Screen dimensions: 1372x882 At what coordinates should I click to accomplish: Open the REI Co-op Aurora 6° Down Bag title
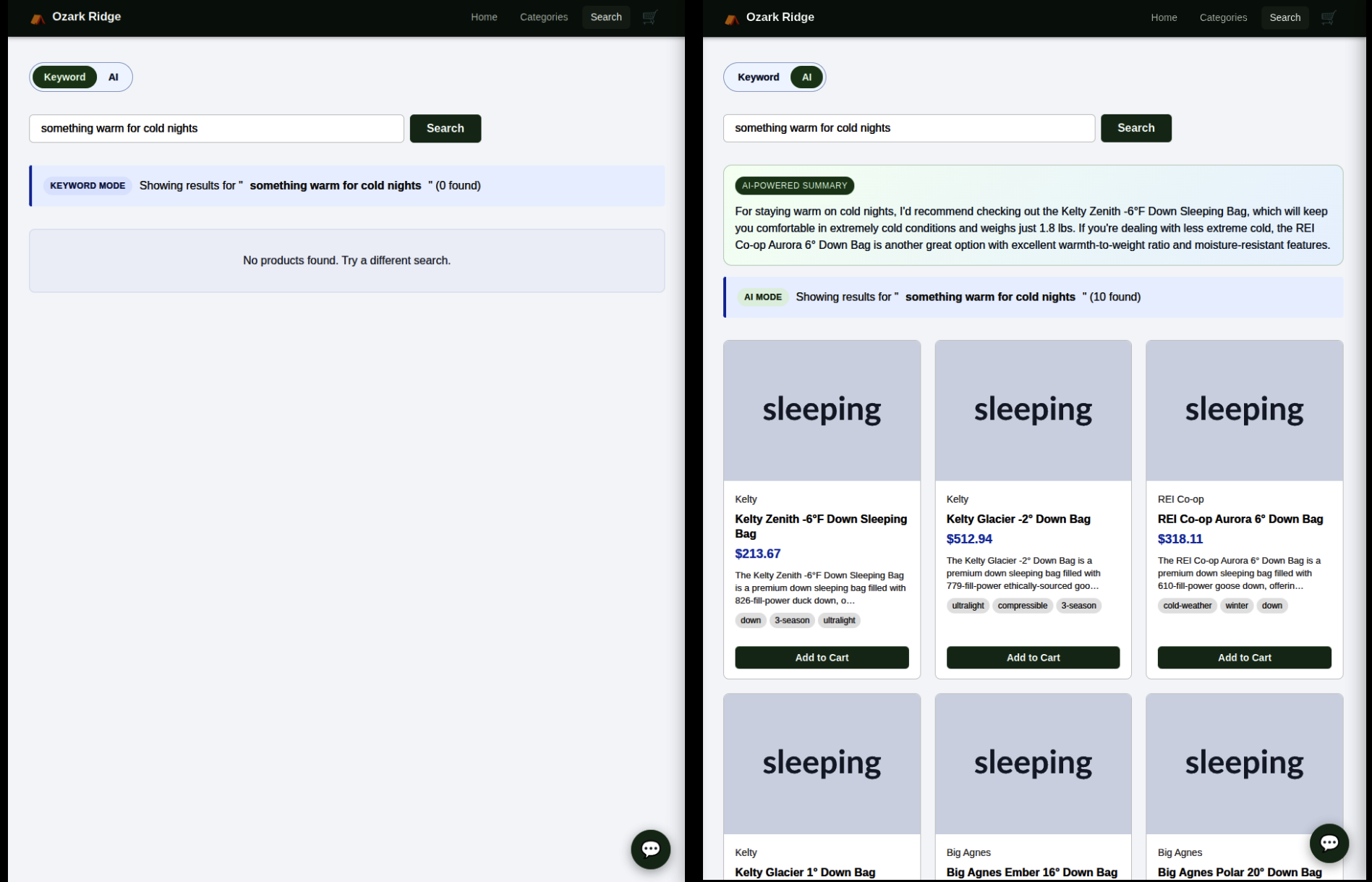point(1240,519)
